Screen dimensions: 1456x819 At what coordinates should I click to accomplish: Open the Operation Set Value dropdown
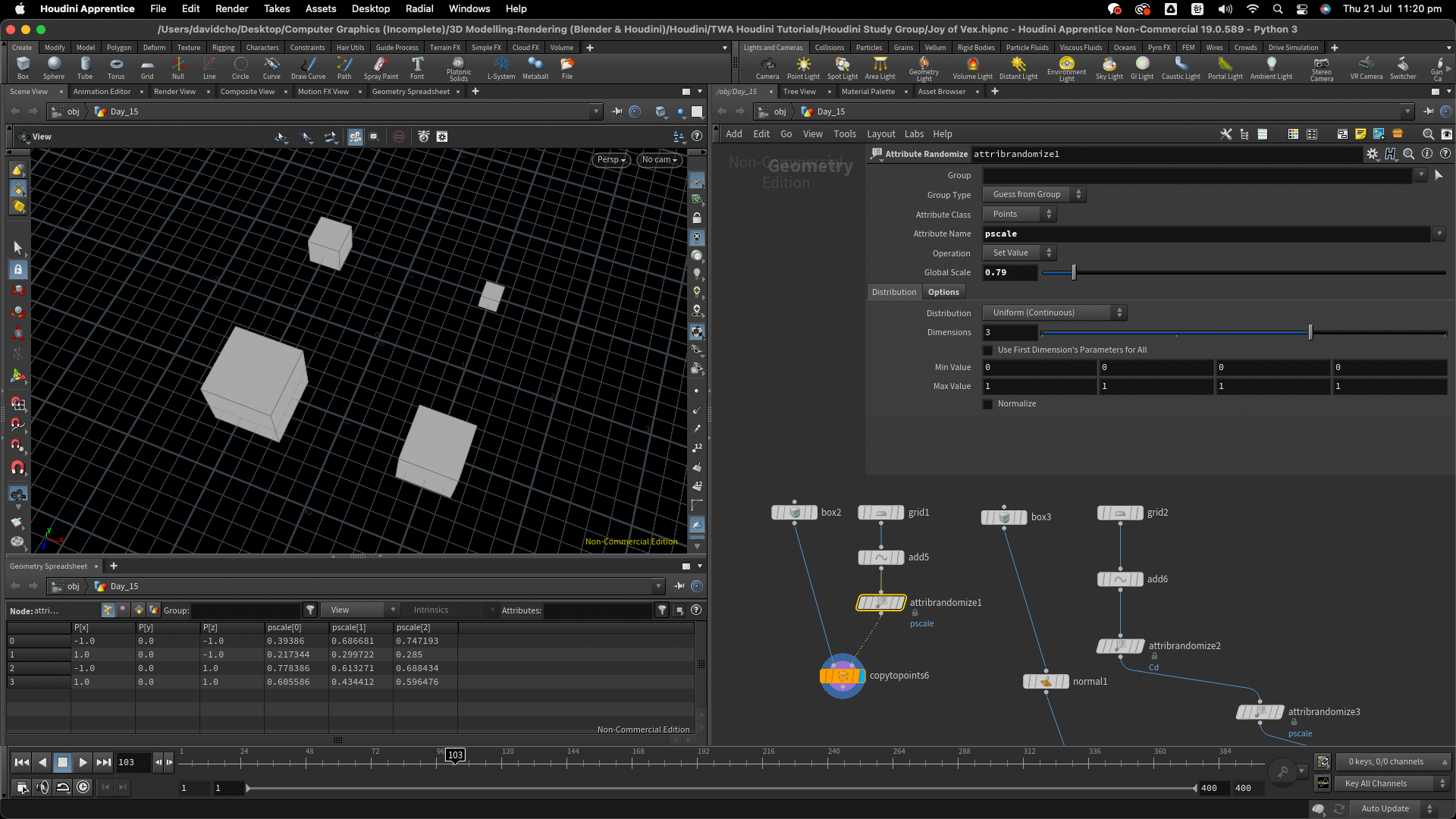[x=1019, y=253]
